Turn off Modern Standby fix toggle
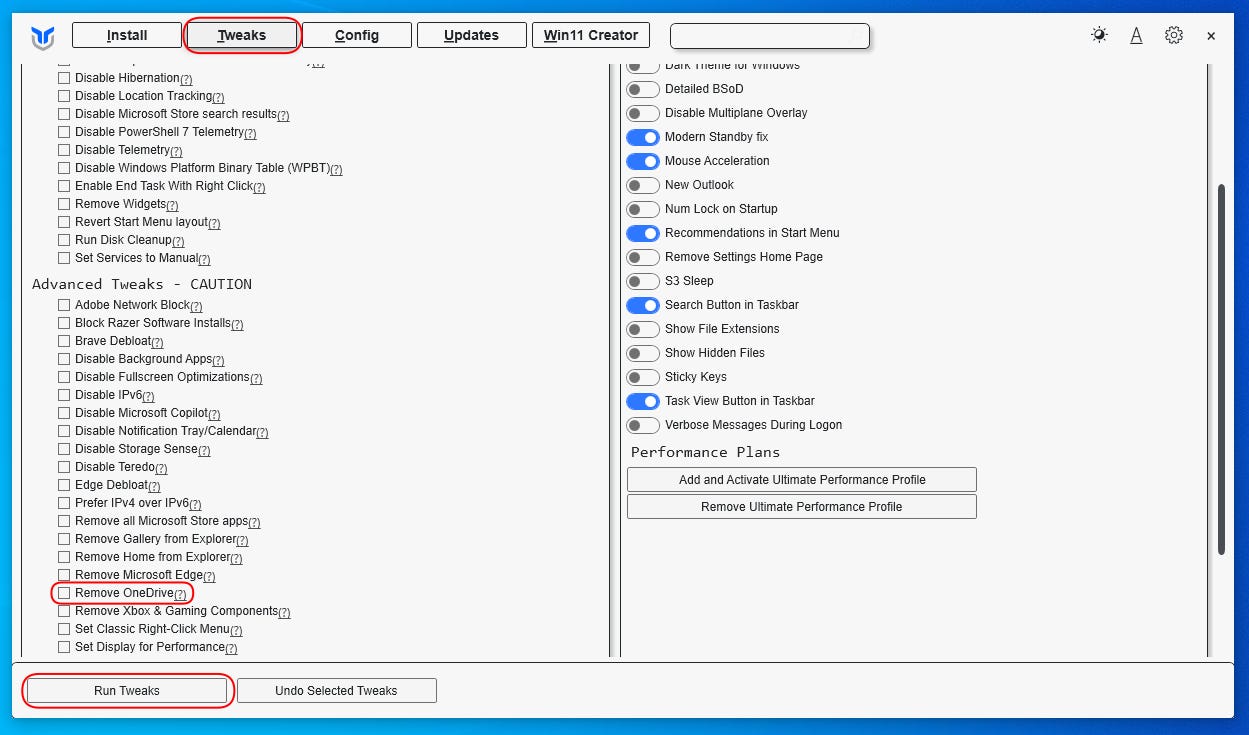This screenshot has width=1249, height=735. click(x=643, y=137)
